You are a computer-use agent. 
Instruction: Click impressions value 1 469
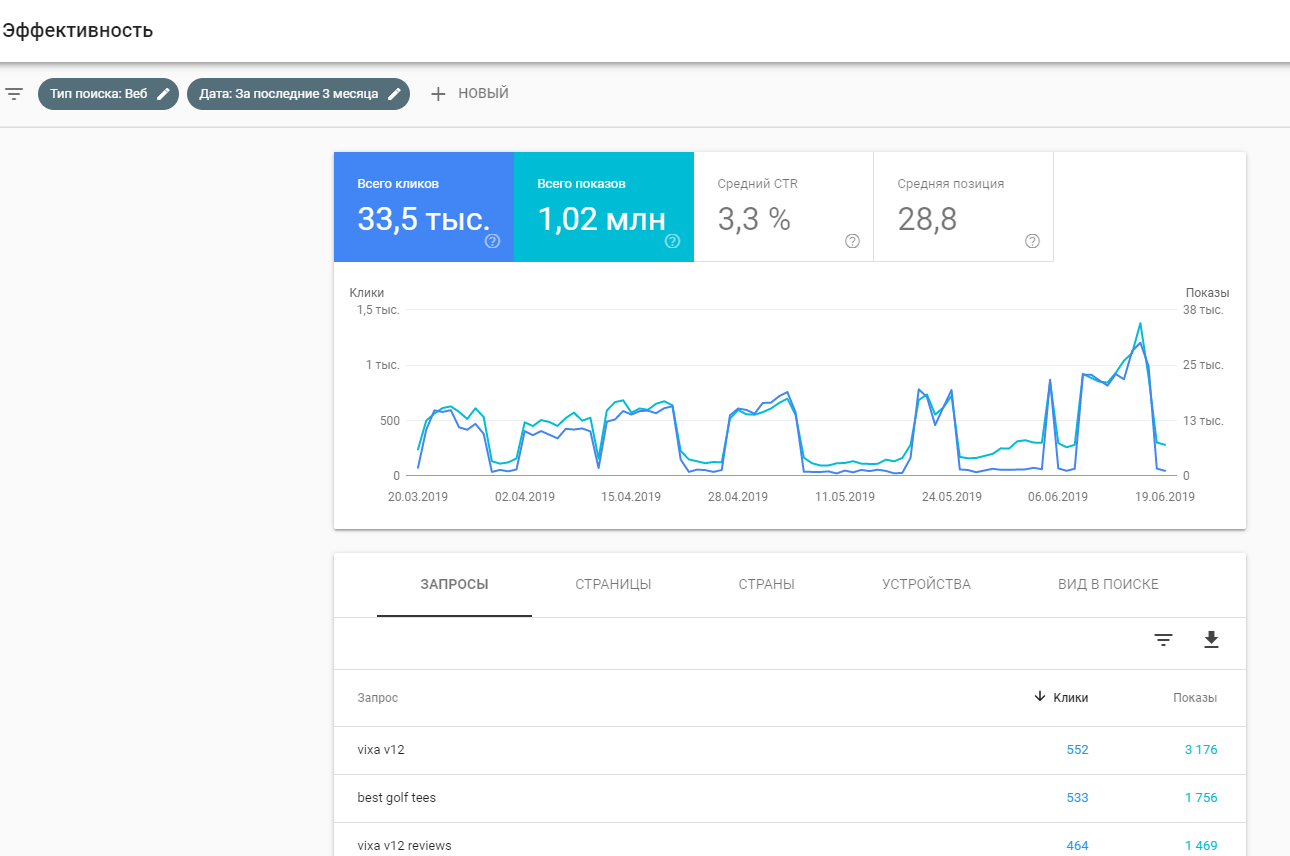(1201, 846)
